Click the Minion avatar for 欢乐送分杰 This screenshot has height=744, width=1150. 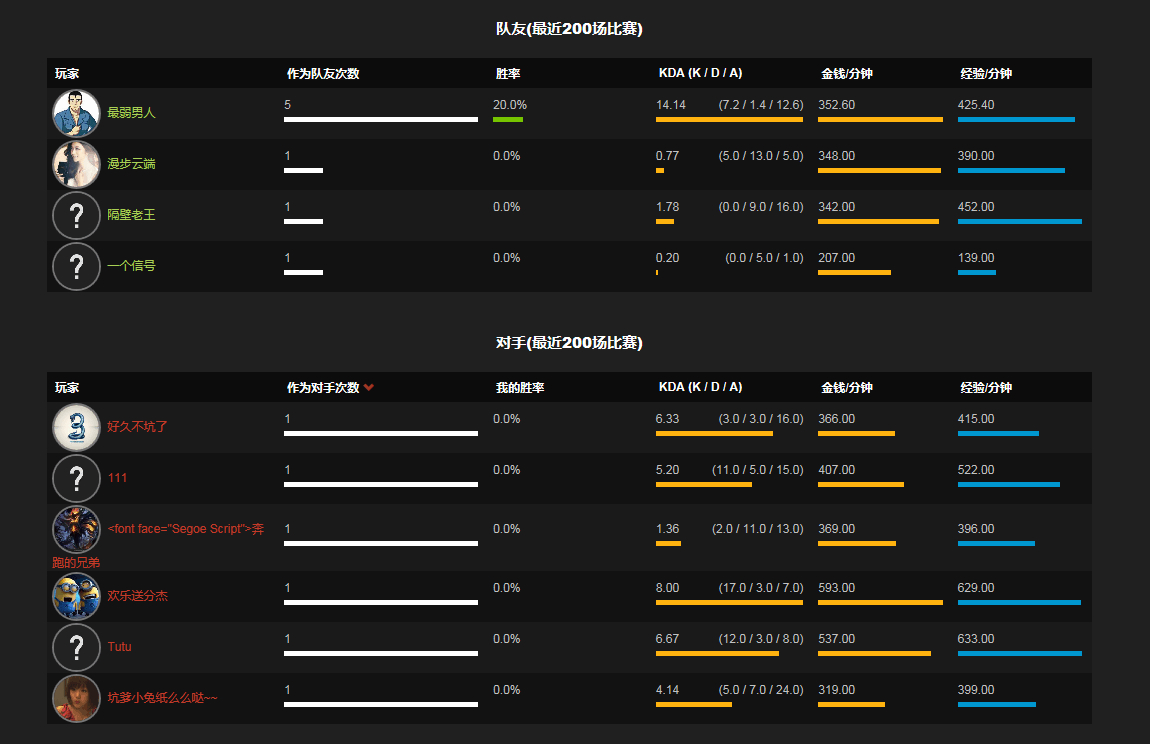76,596
